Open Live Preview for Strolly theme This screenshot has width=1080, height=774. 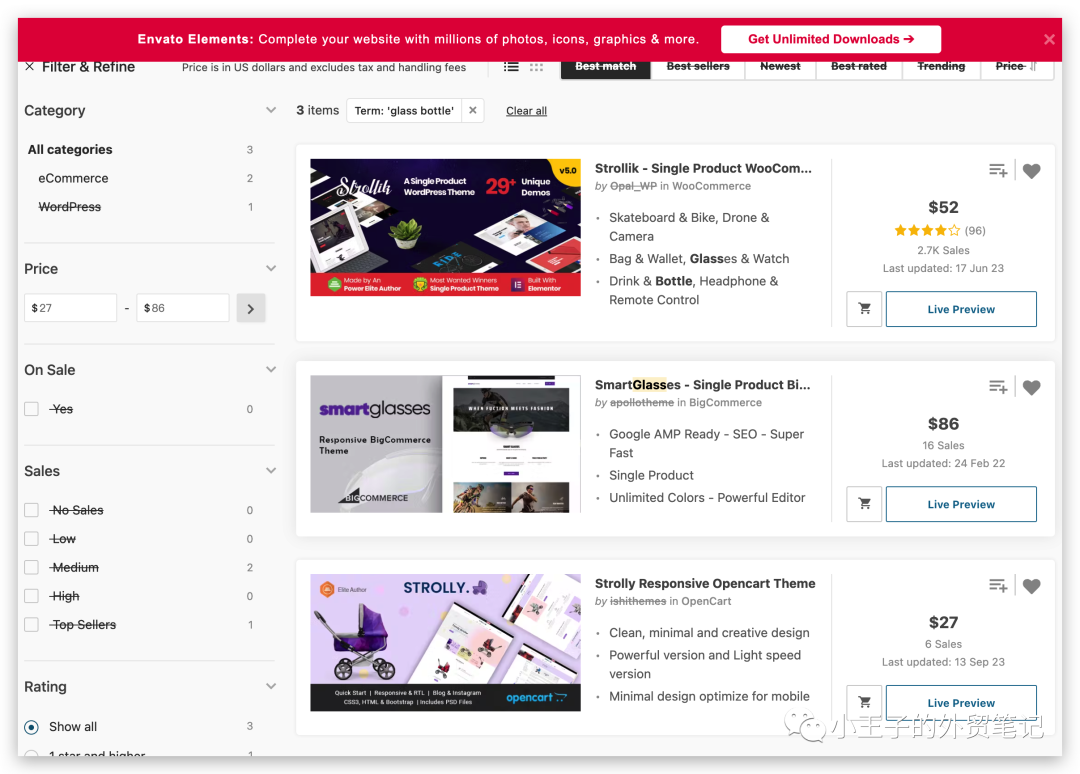pos(961,702)
